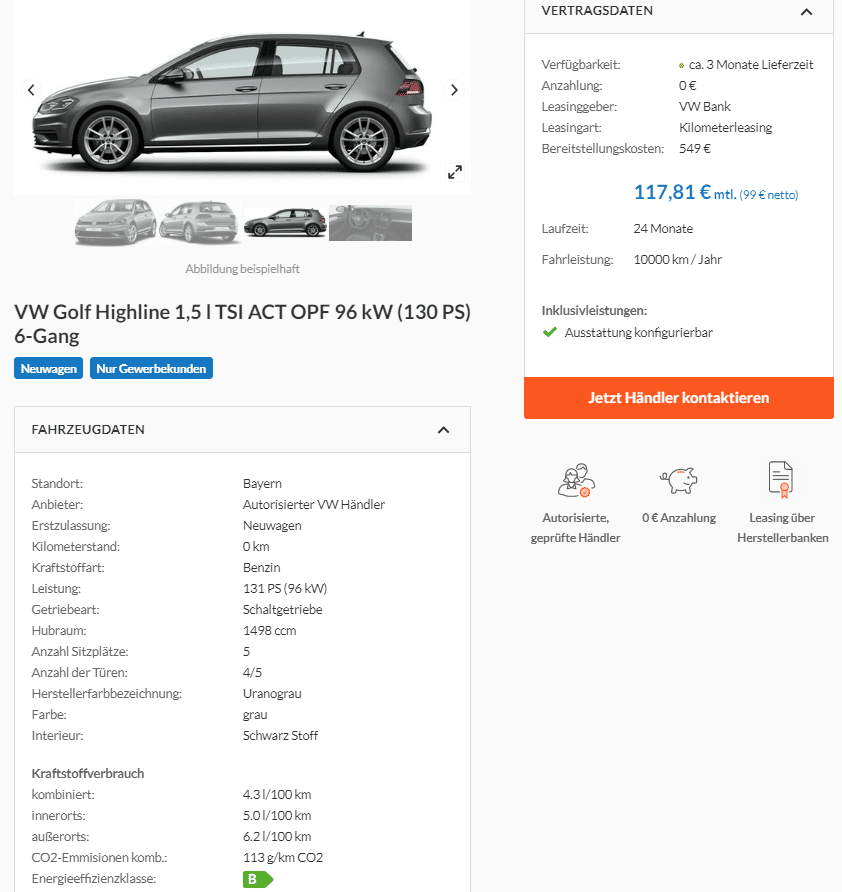Click the 117,81 € monthly price
The width and height of the screenshot is (842, 892).
[x=672, y=192]
